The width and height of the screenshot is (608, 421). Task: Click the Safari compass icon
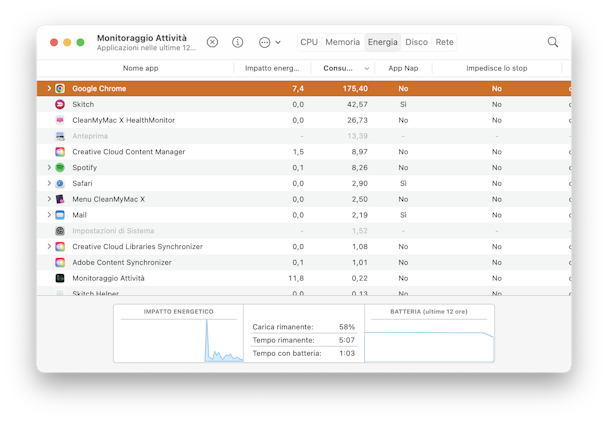60,183
